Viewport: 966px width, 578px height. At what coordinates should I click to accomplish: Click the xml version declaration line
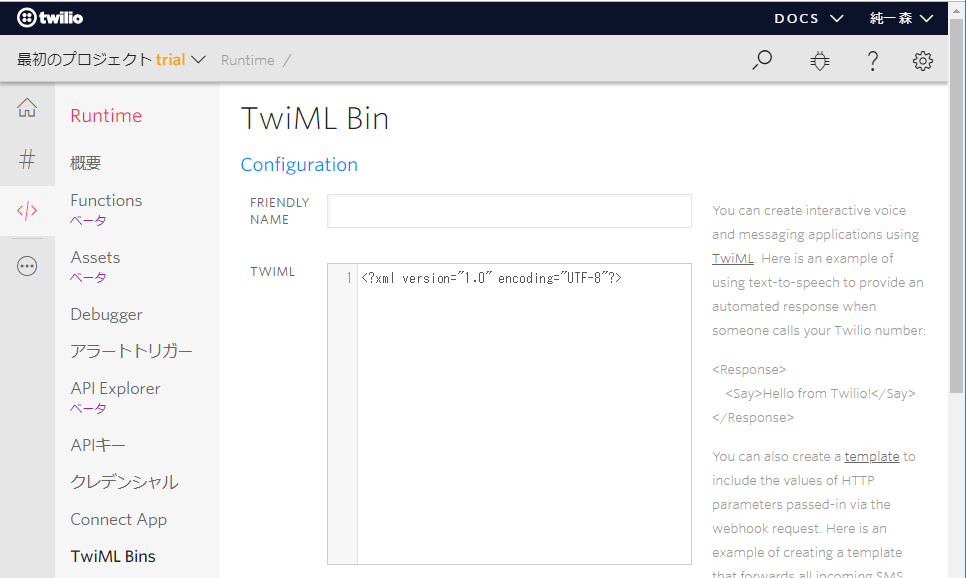click(491, 279)
